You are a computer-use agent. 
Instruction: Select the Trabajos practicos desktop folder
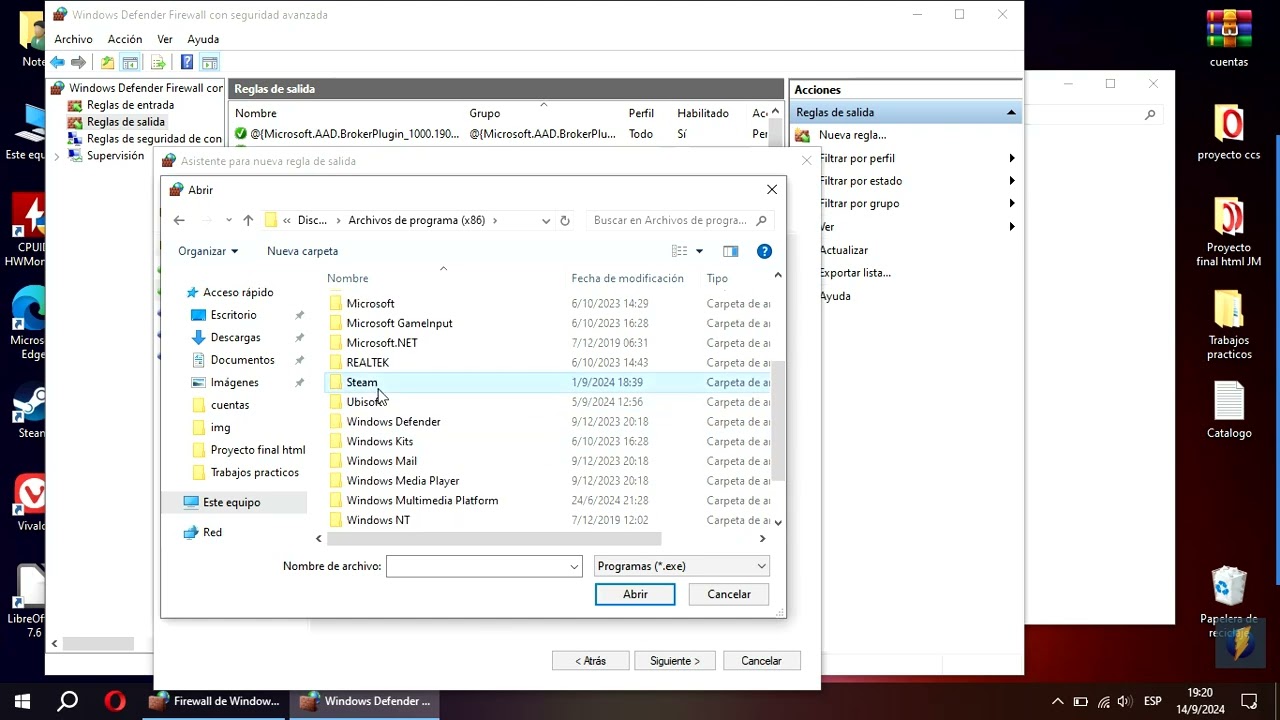pos(1229,325)
